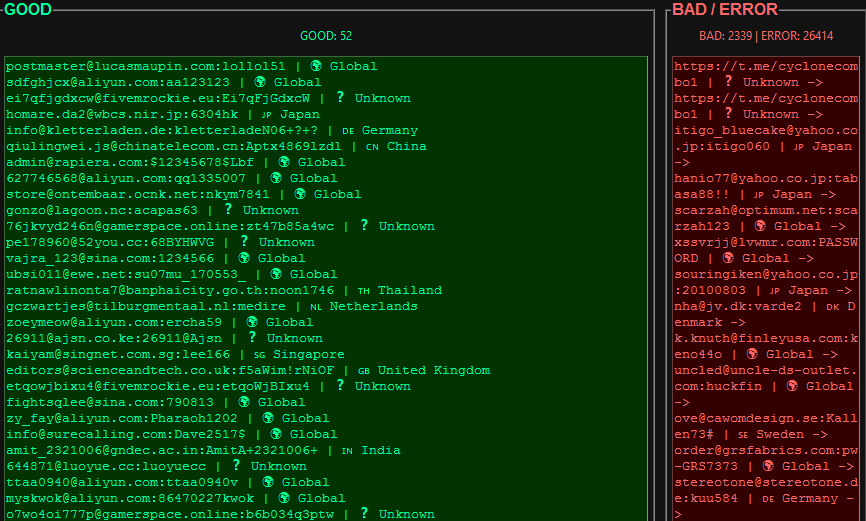The height and width of the screenshot is (521, 866).
Task: Click the BAD: 2339 | ERROR: 26414 counter
Action: tap(766, 35)
